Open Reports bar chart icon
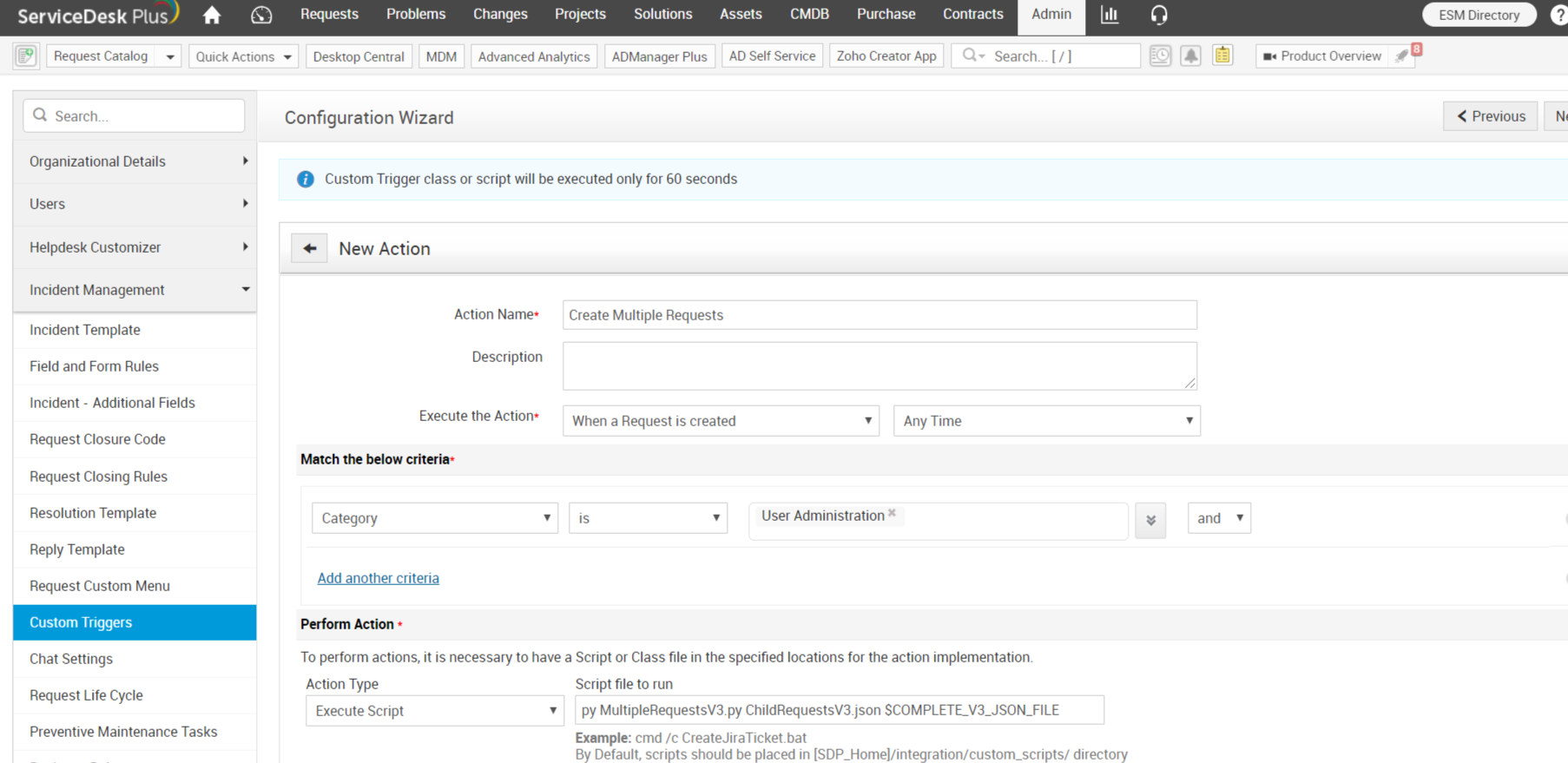 click(1110, 15)
